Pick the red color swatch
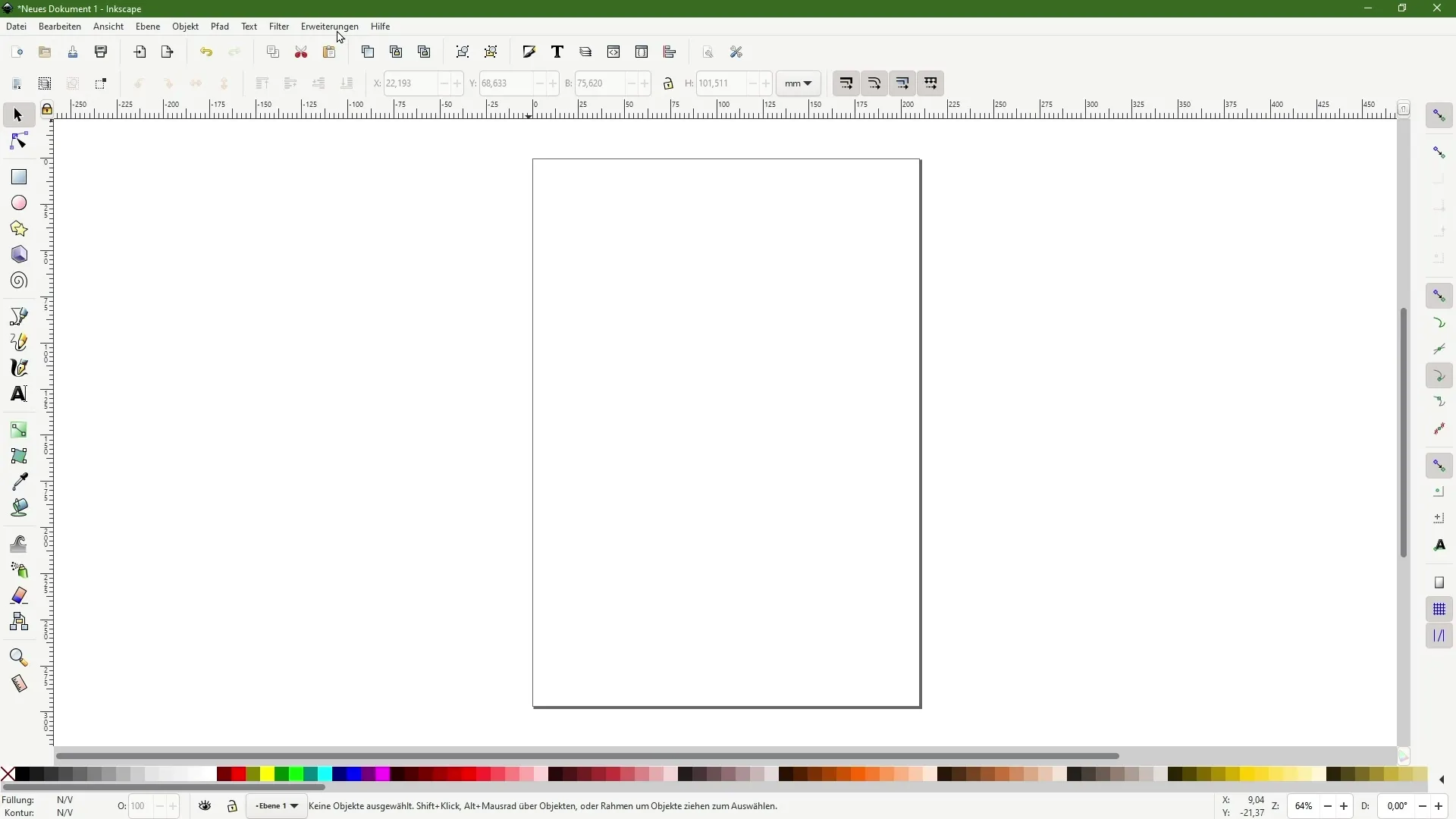Image resolution: width=1456 pixels, height=819 pixels. [x=238, y=774]
